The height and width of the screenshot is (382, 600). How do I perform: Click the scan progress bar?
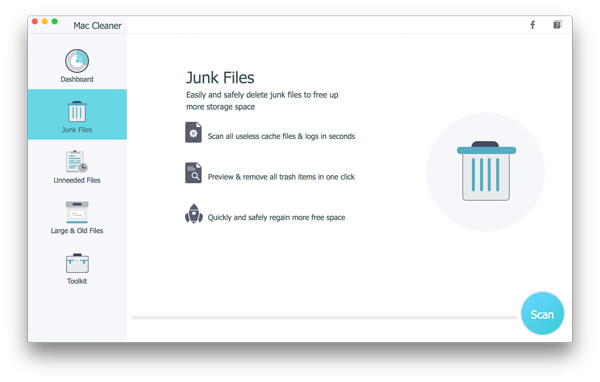click(324, 317)
